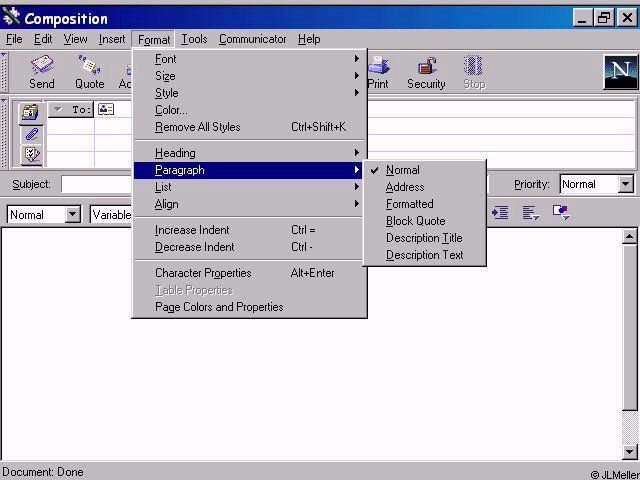Screen dimensions: 640x480
Task: Open the Insert menu
Action: point(112,39)
